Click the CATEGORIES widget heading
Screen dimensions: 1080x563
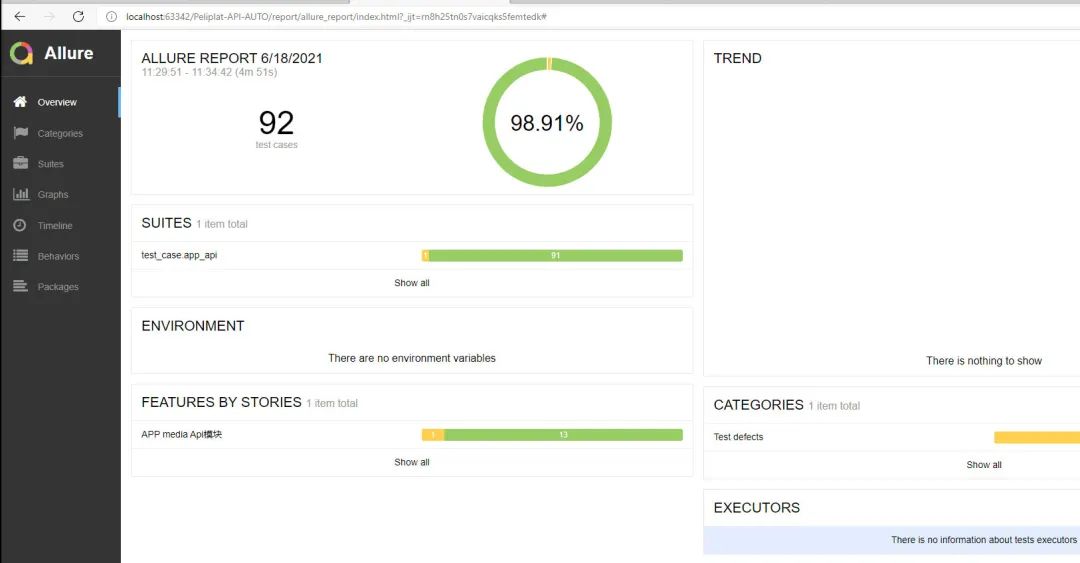tap(758, 405)
